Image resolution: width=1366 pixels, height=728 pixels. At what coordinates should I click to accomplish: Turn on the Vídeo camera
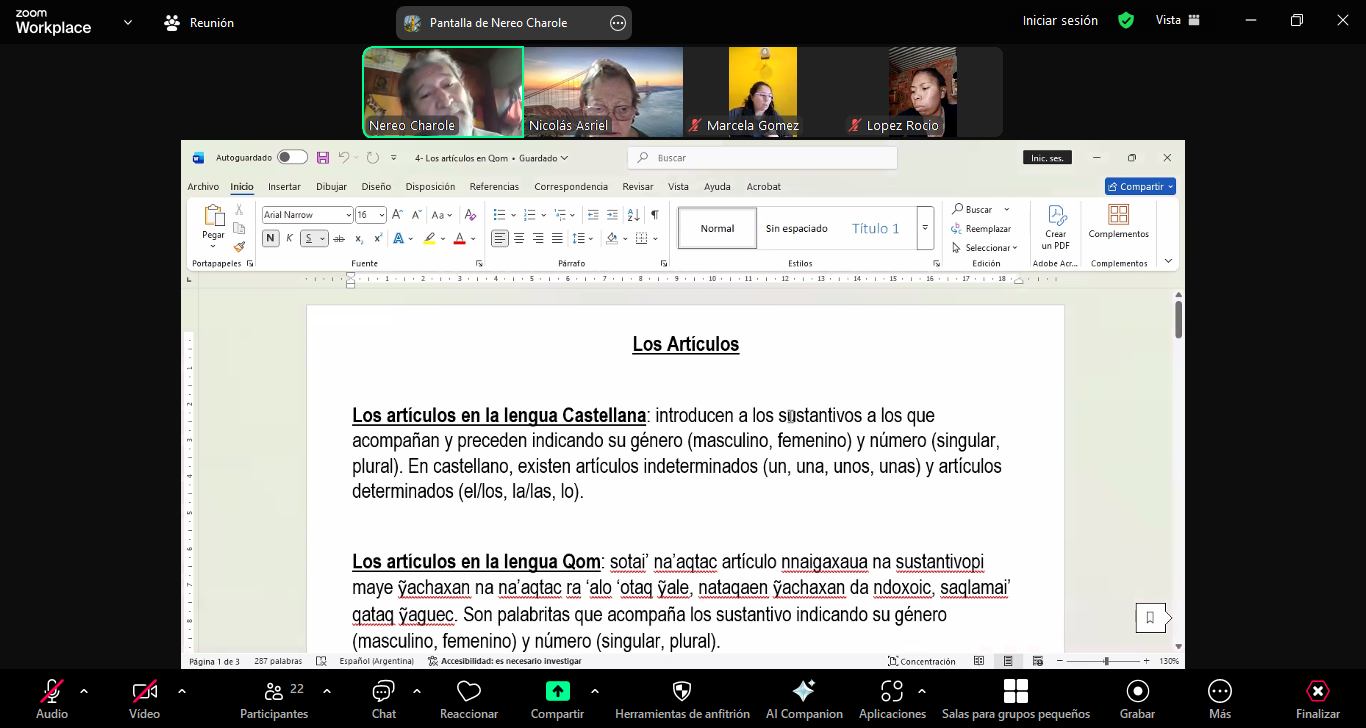click(144, 692)
